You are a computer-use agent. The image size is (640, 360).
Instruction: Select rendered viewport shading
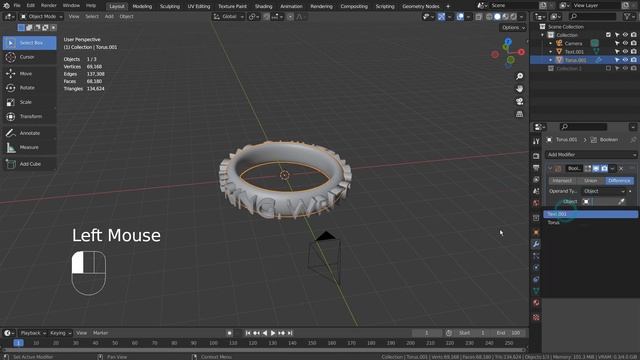click(513, 17)
